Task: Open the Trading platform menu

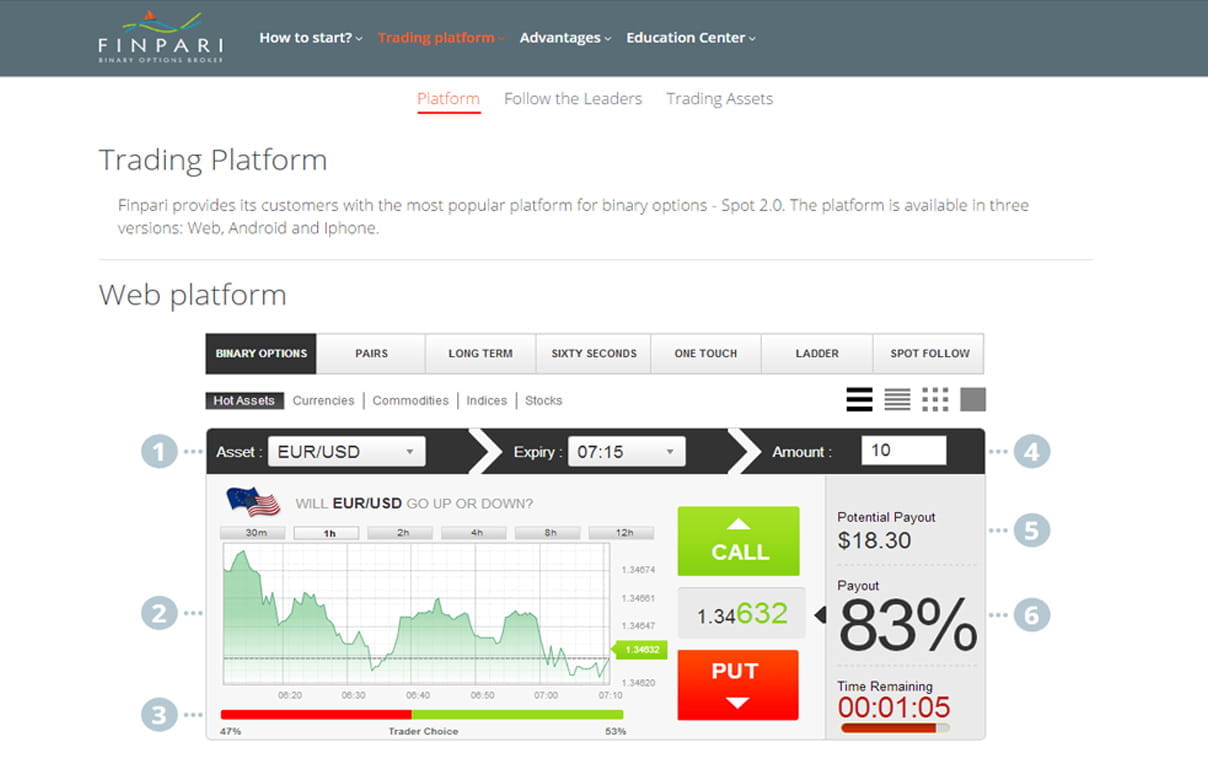Action: [441, 38]
